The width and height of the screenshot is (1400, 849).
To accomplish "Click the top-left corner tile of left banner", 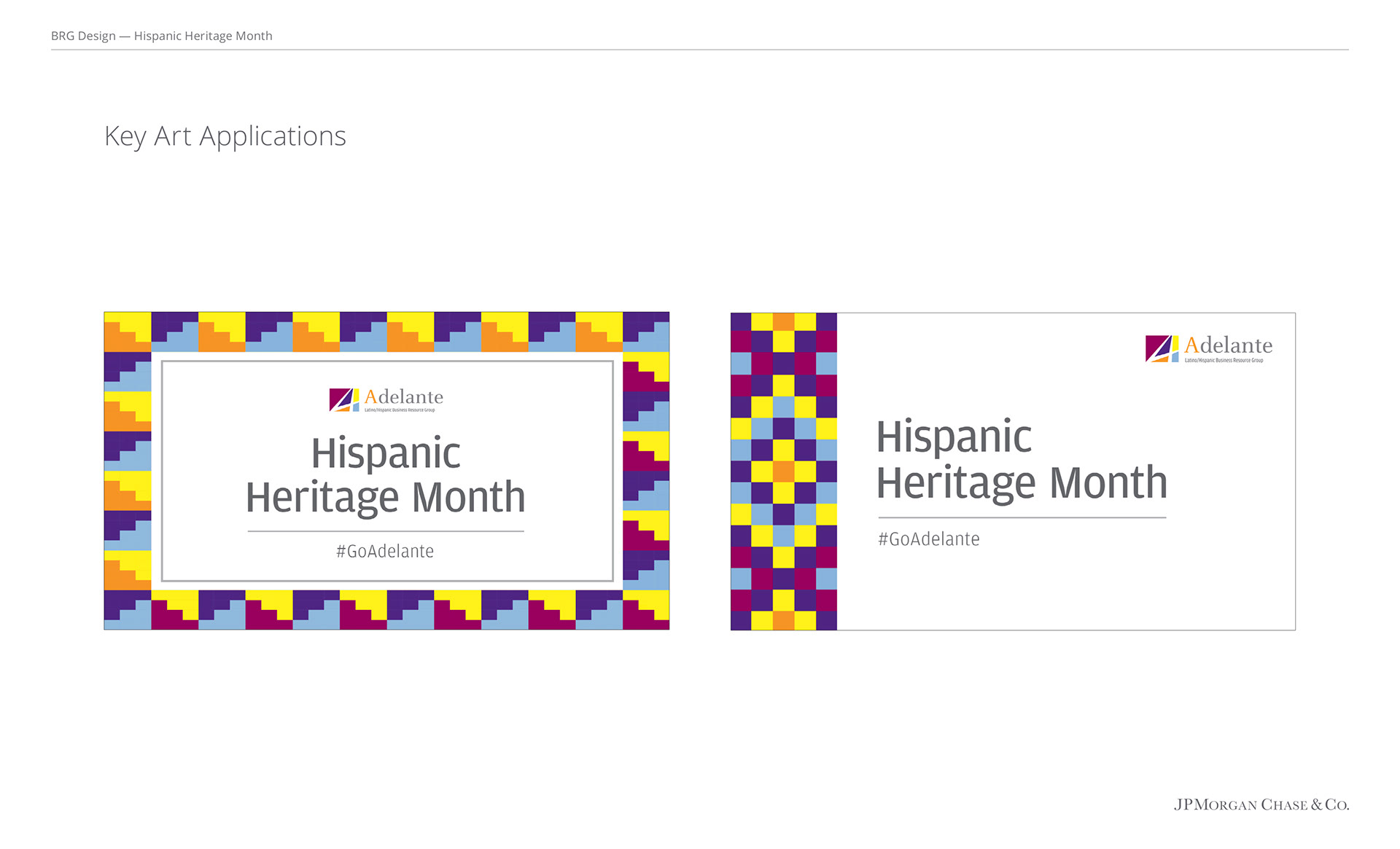I will [128, 332].
